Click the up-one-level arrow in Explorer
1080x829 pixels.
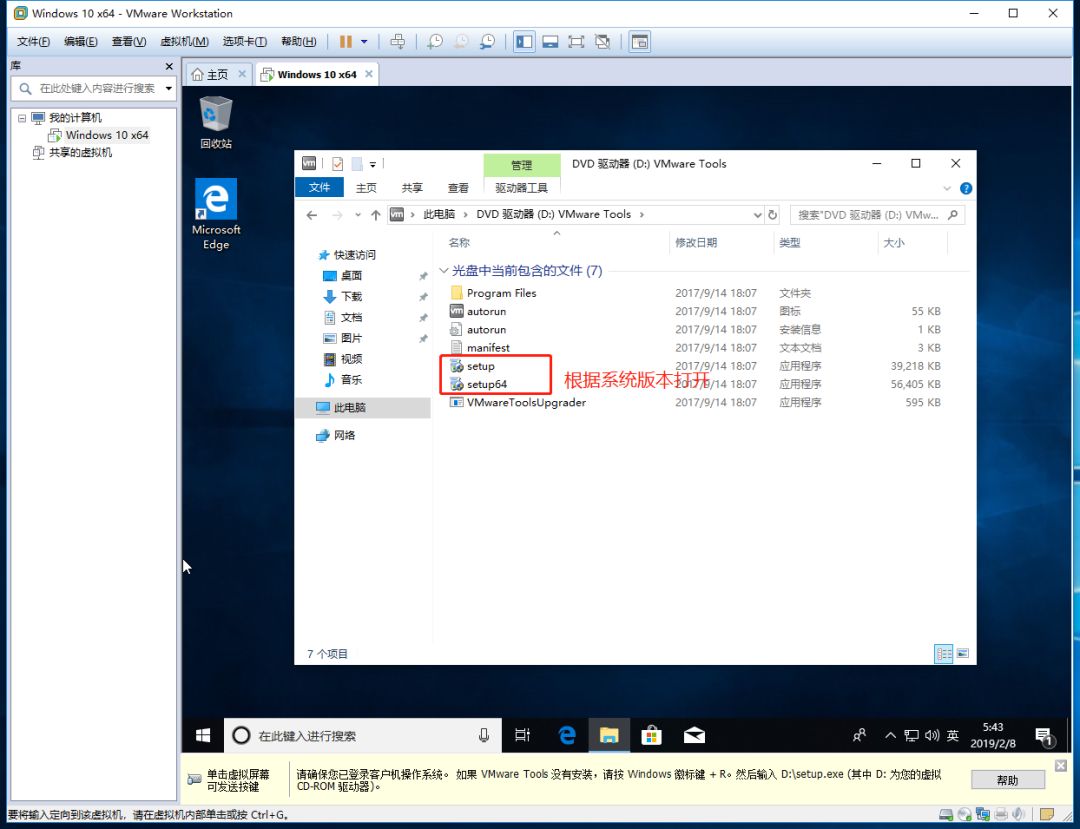click(x=375, y=215)
